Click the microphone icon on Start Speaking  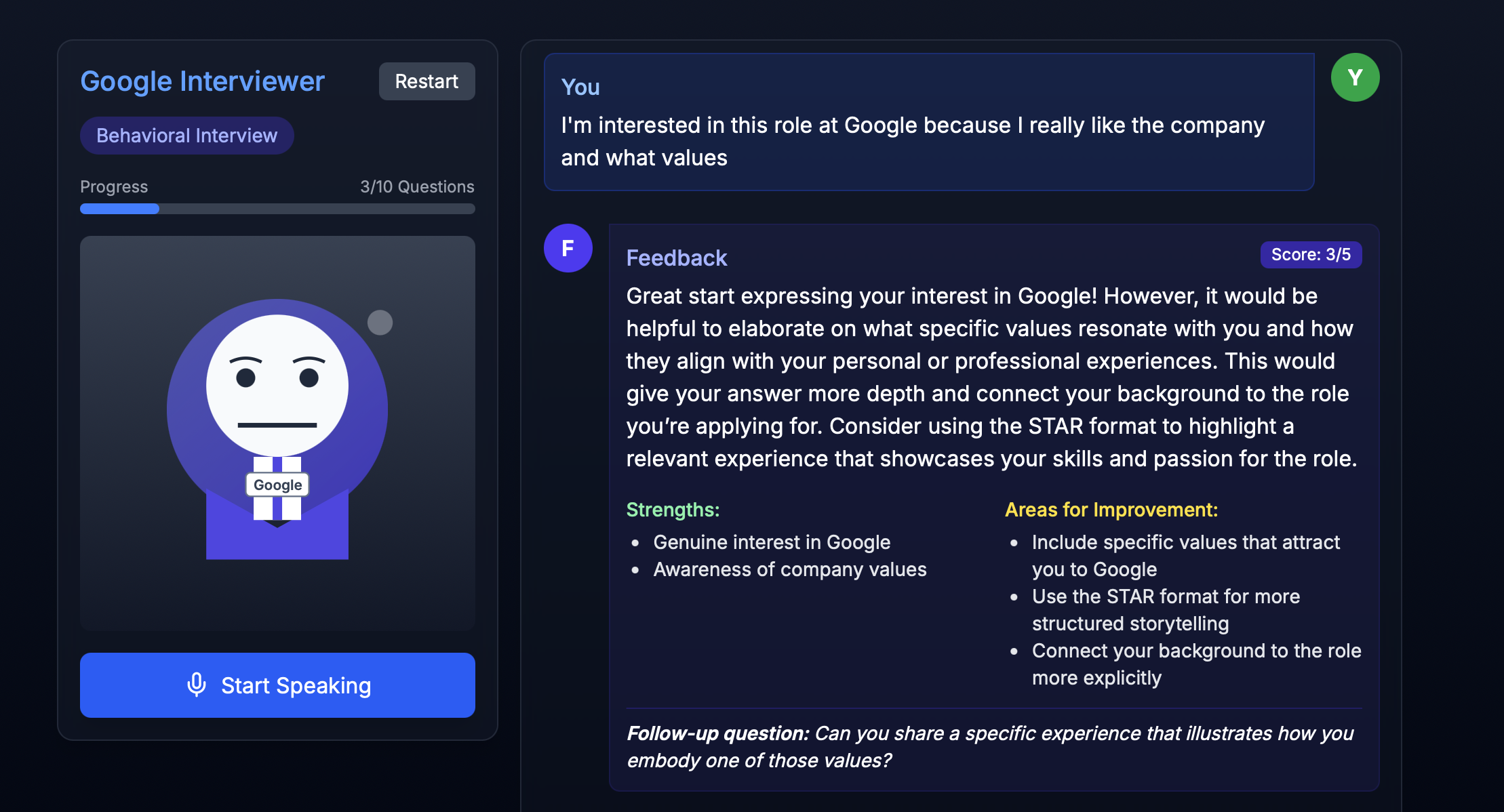[x=197, y=685]
